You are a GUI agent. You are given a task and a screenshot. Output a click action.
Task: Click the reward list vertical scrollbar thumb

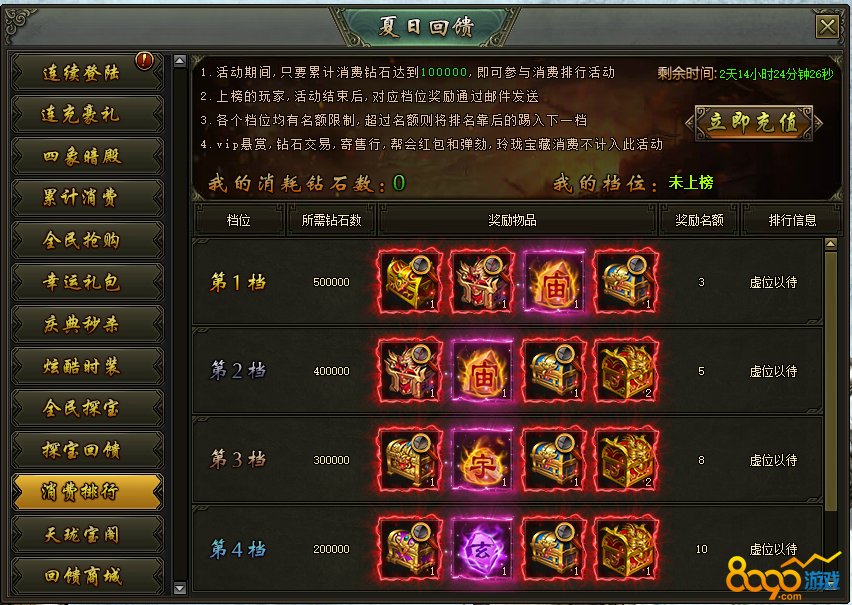tap(830, 381)
